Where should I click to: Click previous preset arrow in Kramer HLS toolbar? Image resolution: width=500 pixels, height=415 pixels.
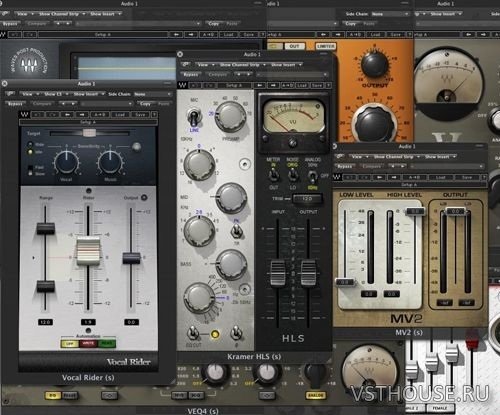[260, 86]
